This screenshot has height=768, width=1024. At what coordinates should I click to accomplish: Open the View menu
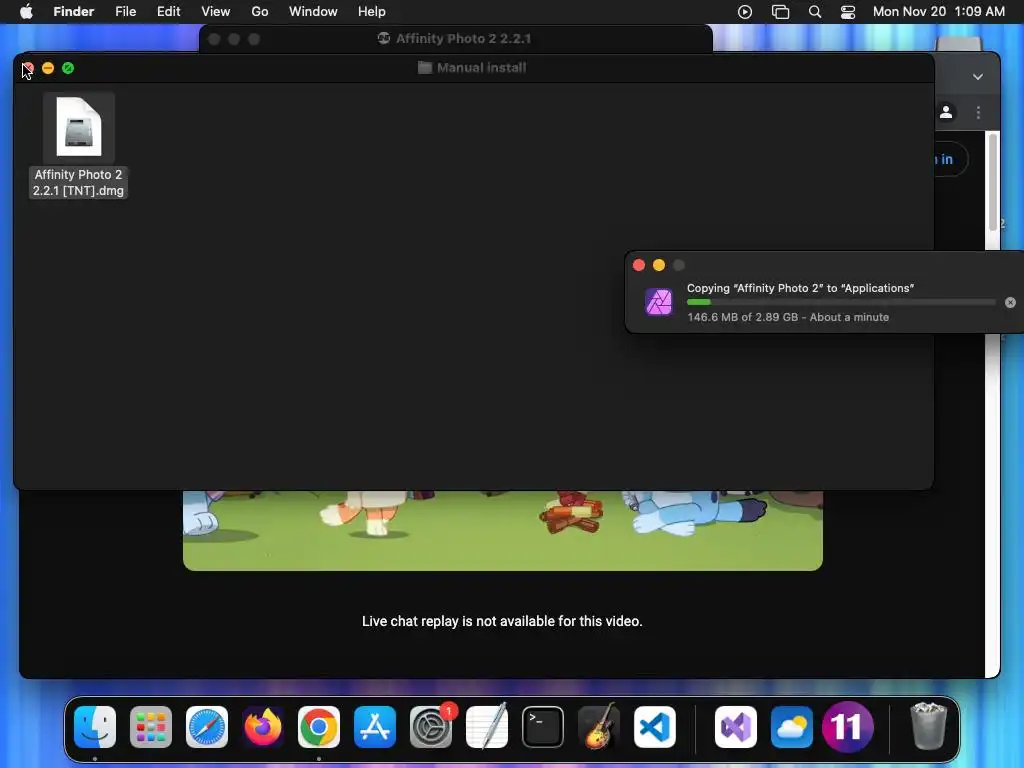point(216,12)
